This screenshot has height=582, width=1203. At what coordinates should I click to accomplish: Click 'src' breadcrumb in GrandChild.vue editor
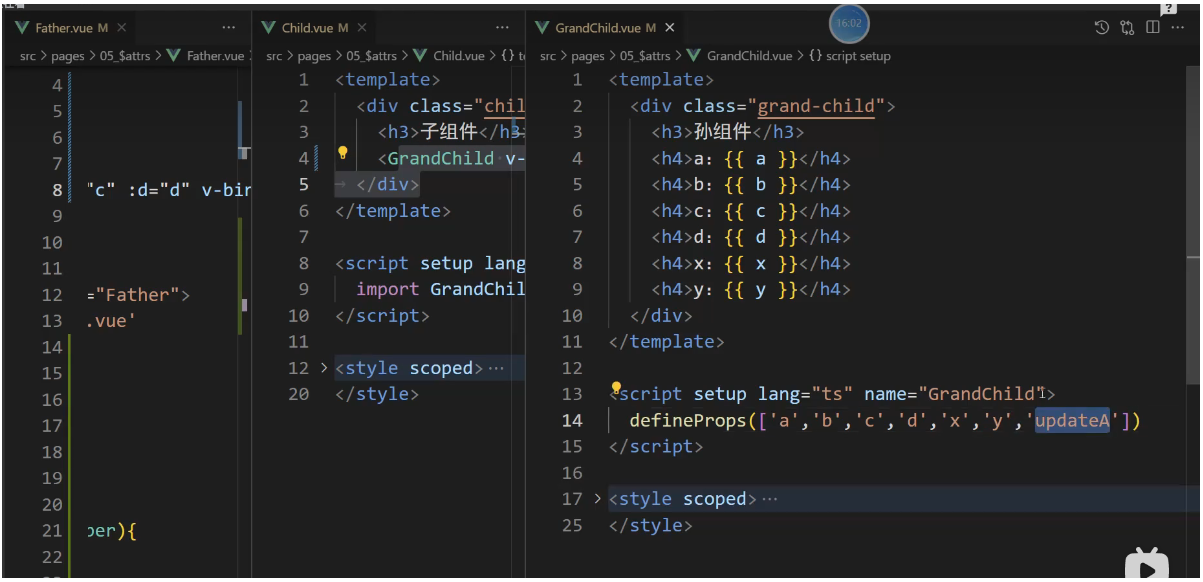click(x=548, y=56)
